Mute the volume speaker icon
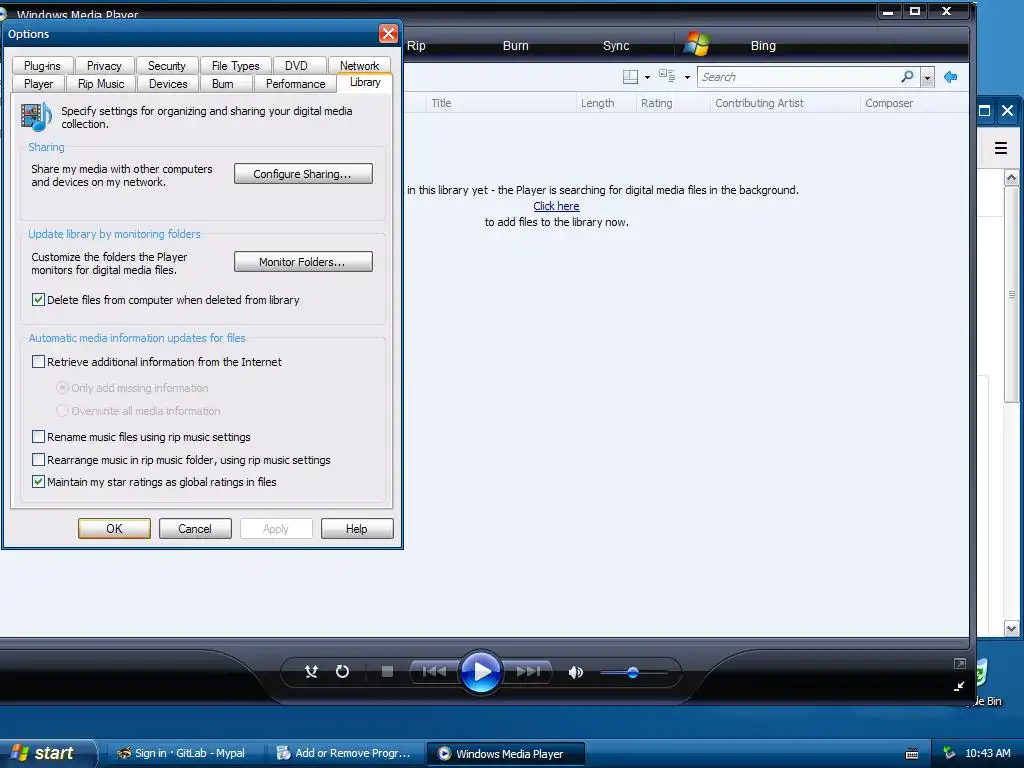The image size is (1024, 768). pos(575,672)
